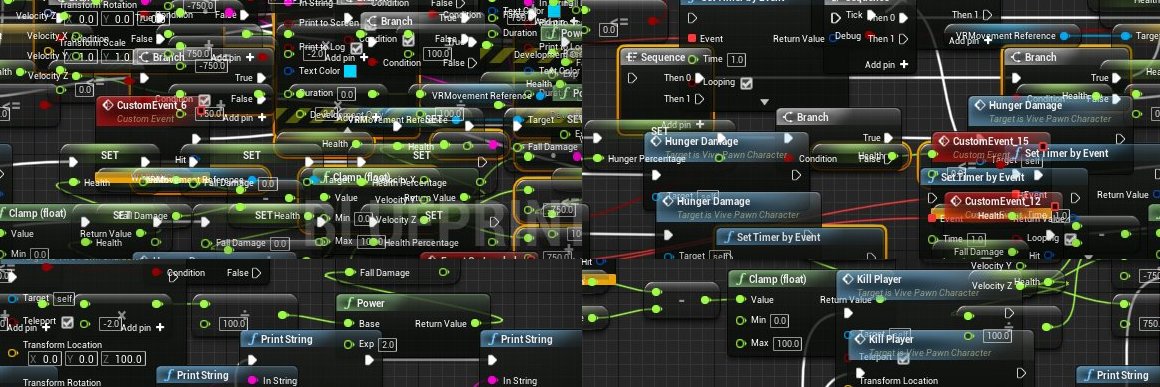
Task: Select the subtract node left of Clamp (float)
Action: click(x=681, y=300)
